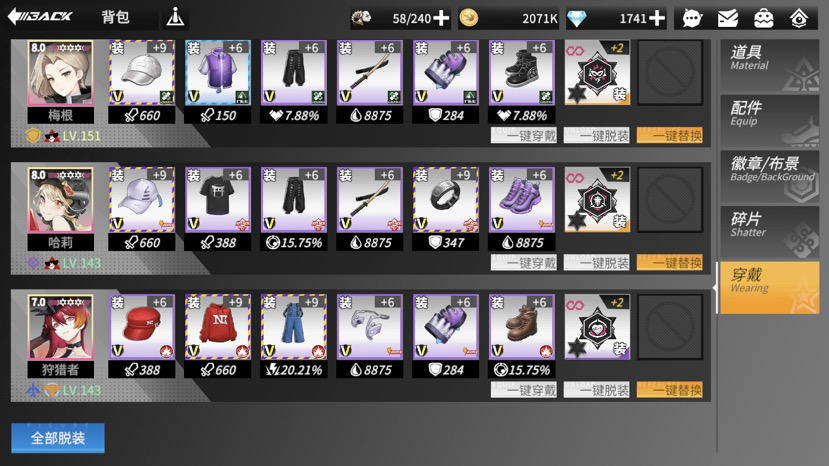Select 穿戴 Wearing tab
The height and width of the screenshot is (466, 829).
point(770,288)
